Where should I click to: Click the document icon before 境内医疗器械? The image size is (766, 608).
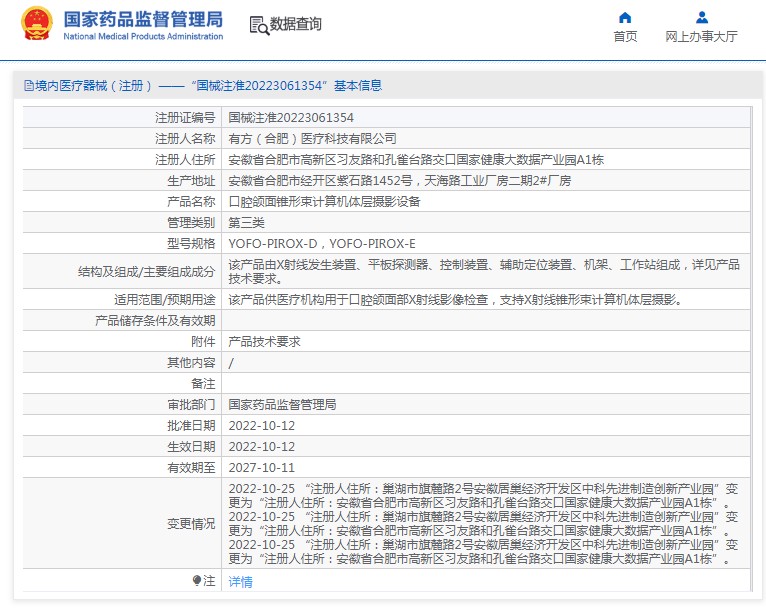pos(27,86)
